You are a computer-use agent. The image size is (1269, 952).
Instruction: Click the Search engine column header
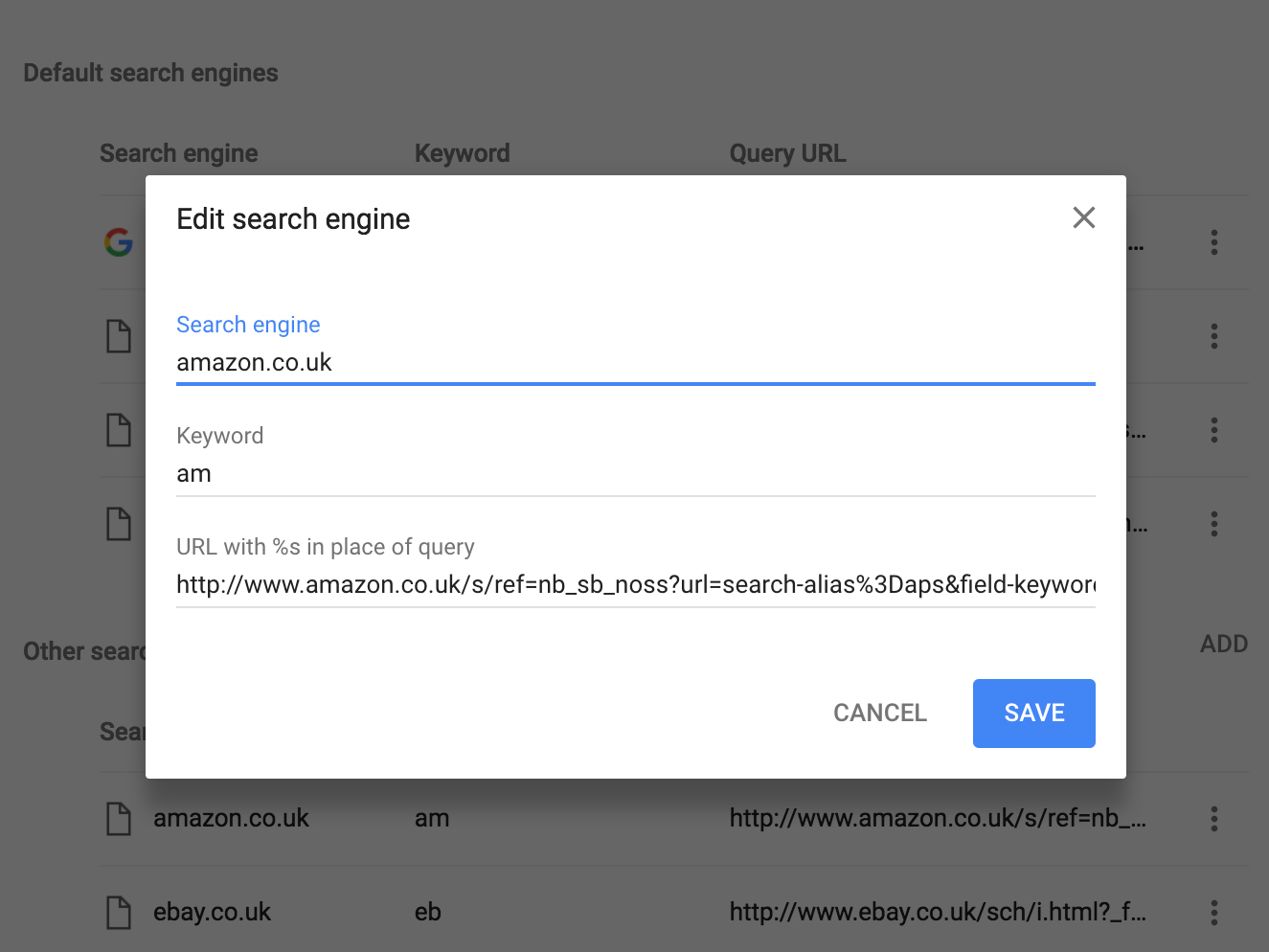[178, 154]
